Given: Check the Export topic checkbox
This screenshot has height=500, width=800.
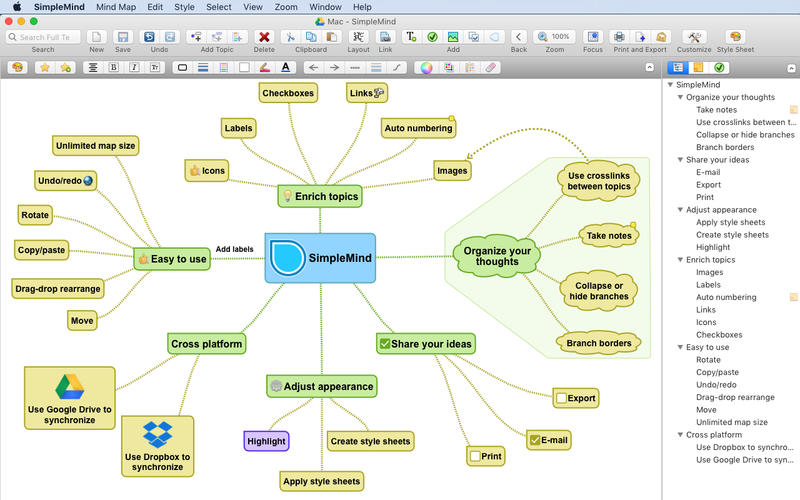Looking at the screenshot, I should coord(562,398).
